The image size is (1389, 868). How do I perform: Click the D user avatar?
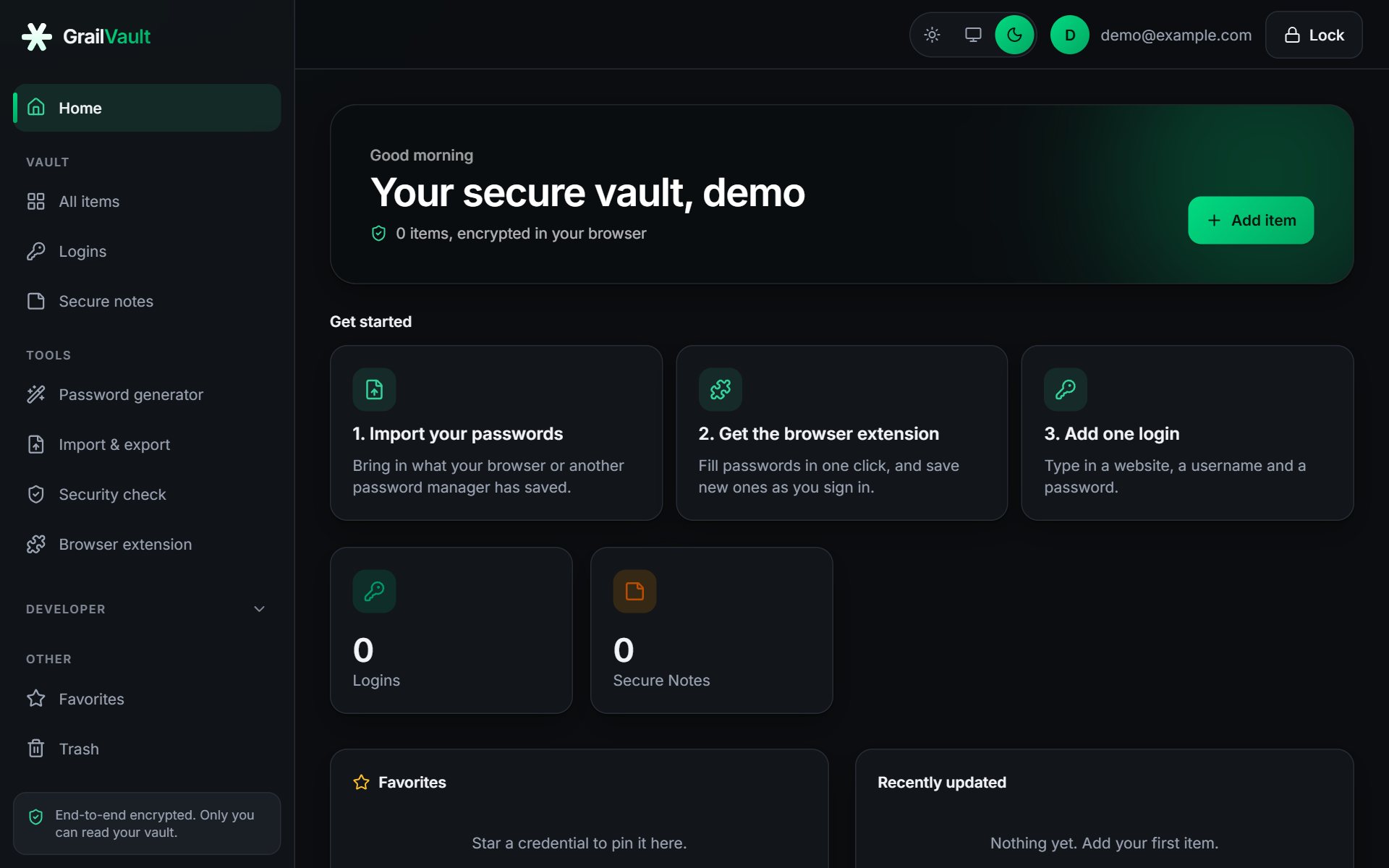click(1070, 35)
